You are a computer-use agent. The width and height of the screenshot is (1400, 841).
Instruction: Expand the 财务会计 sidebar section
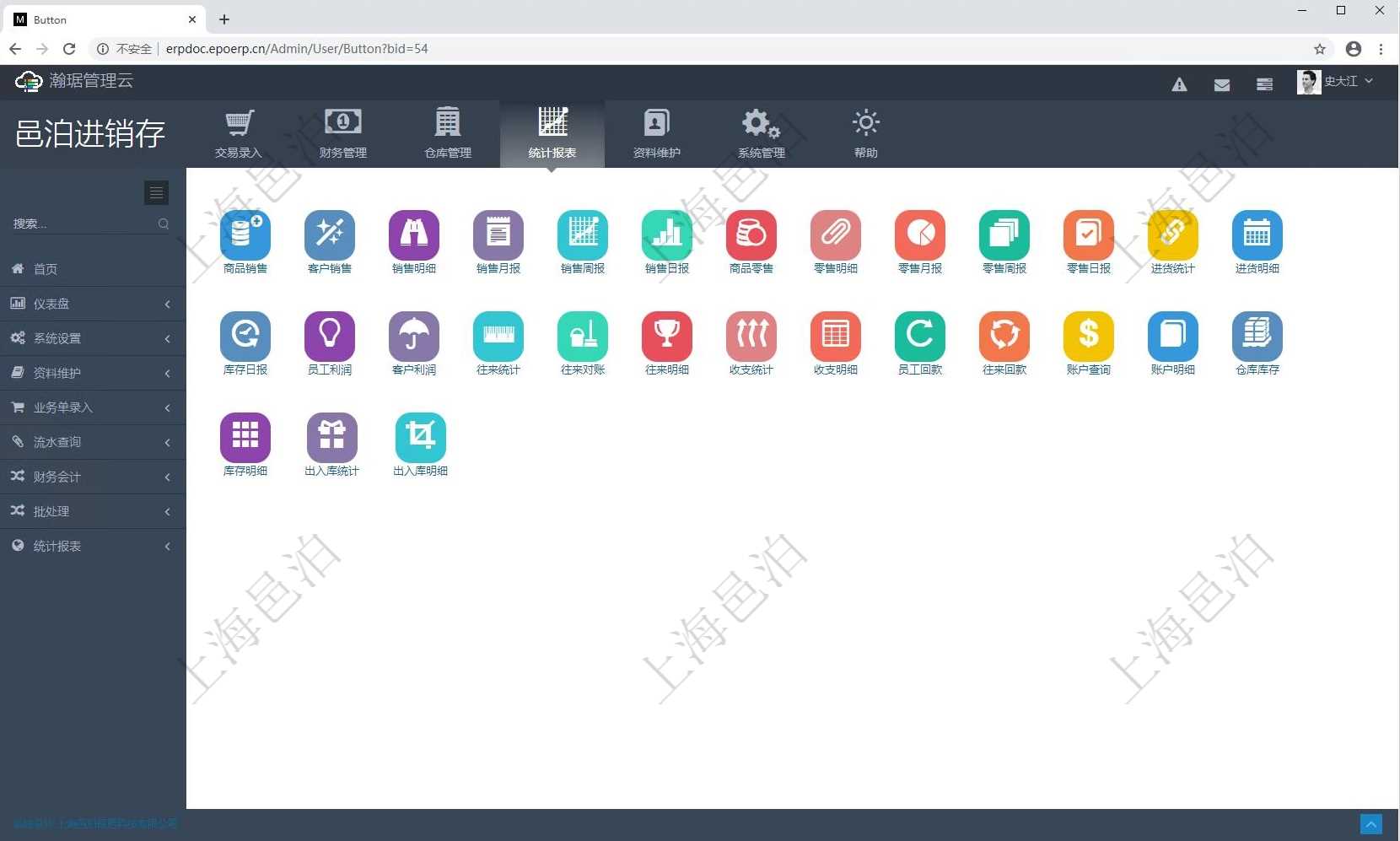pyautogui.click(x=92, y=477)
